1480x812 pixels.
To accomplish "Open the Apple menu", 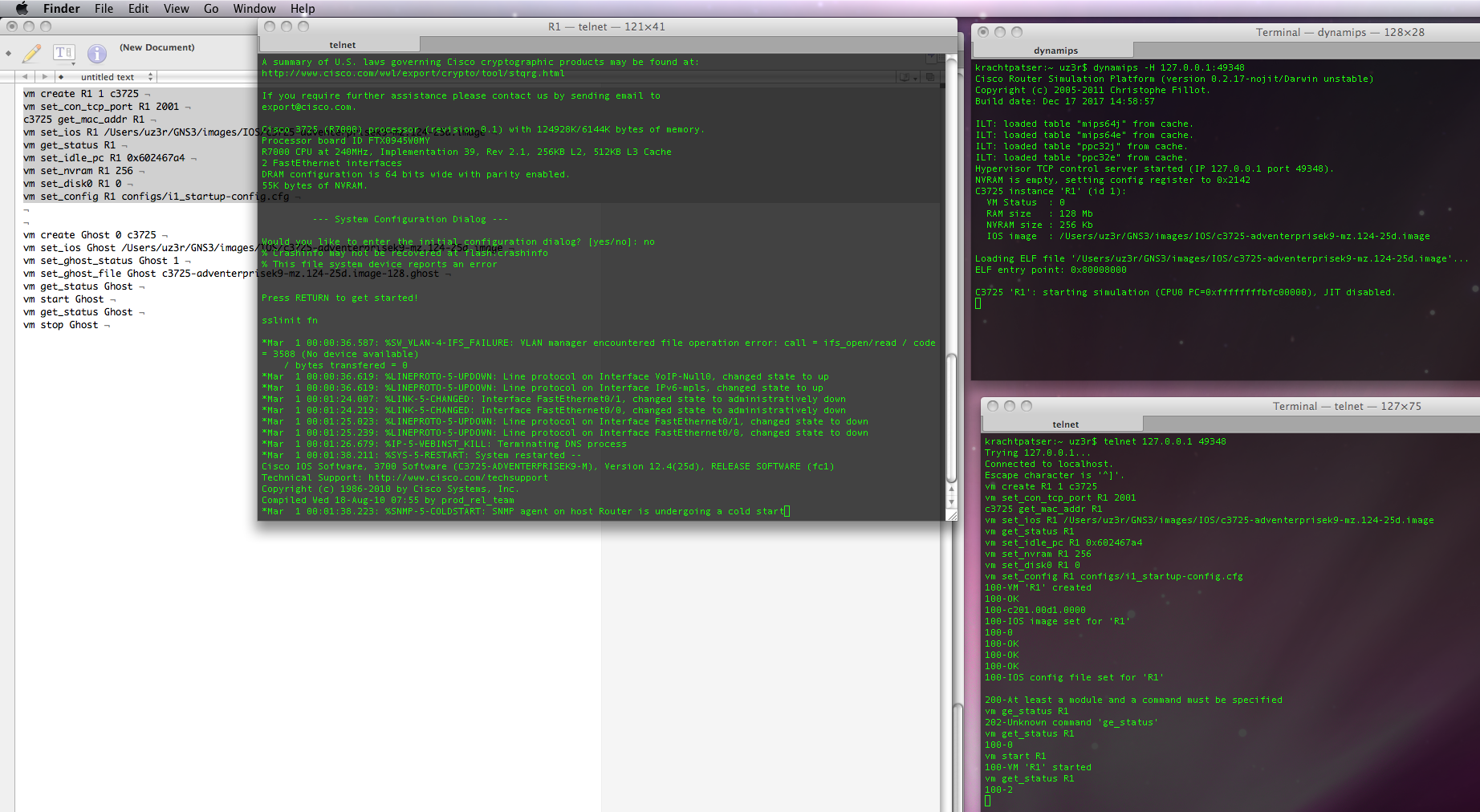I will [22, 8].
